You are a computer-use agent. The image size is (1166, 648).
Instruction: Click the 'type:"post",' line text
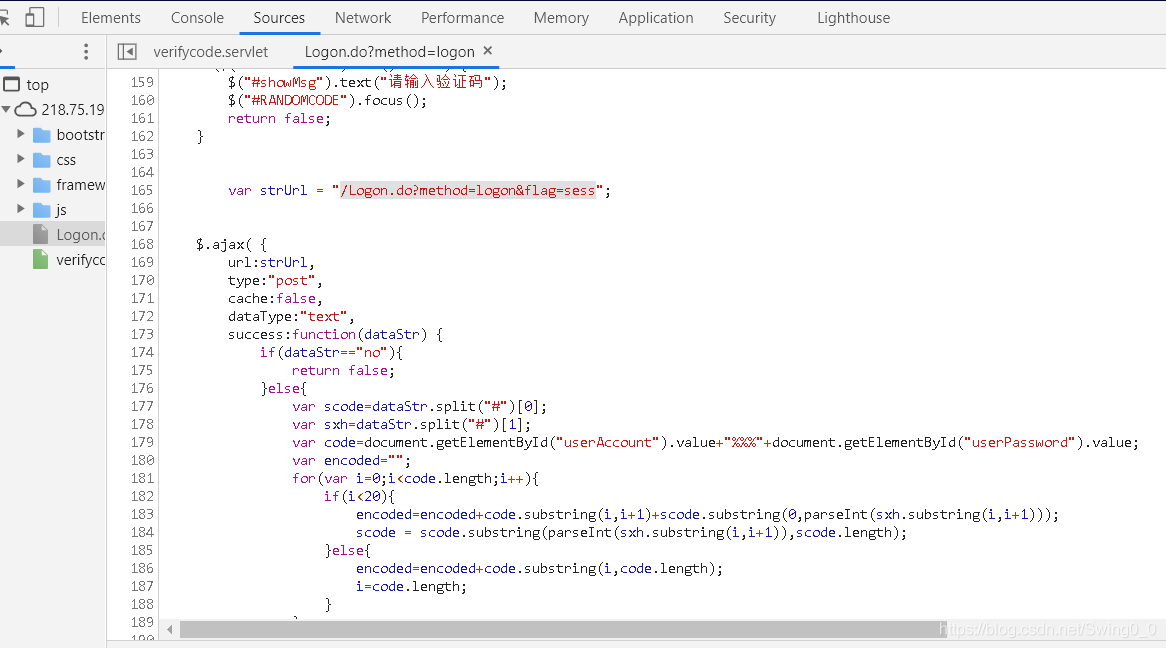tap(275, 280)
